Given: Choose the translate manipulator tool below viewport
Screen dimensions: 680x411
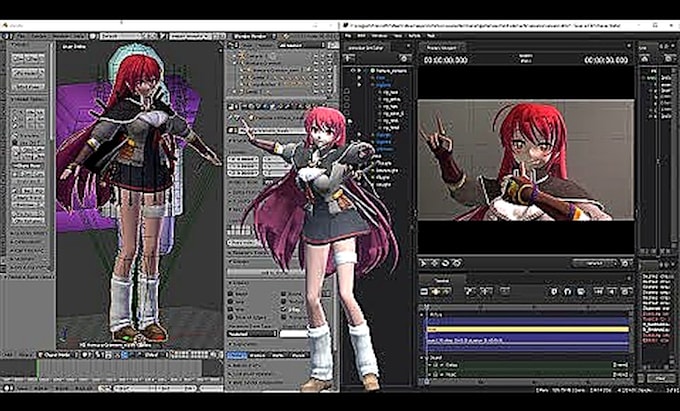Looking at the screenshot, I should click(435, 263).
